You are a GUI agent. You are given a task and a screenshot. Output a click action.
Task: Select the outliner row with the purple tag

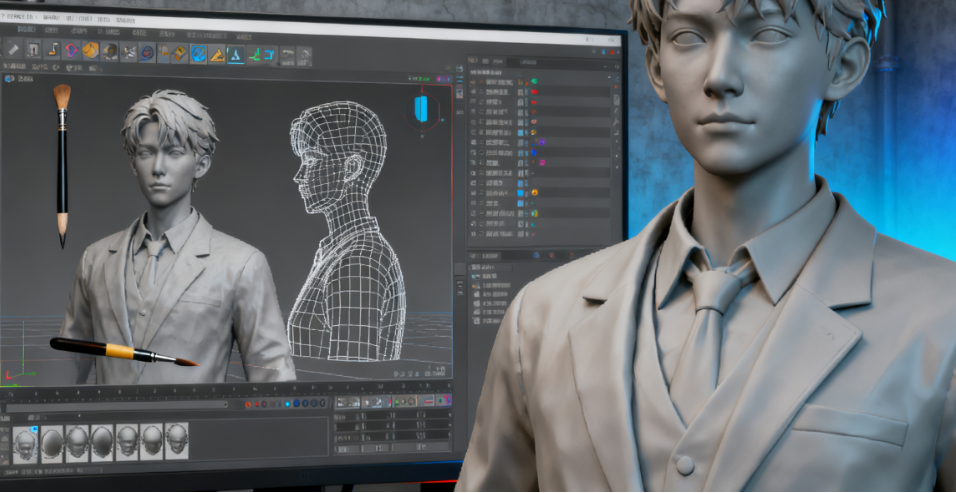(540, 143)
